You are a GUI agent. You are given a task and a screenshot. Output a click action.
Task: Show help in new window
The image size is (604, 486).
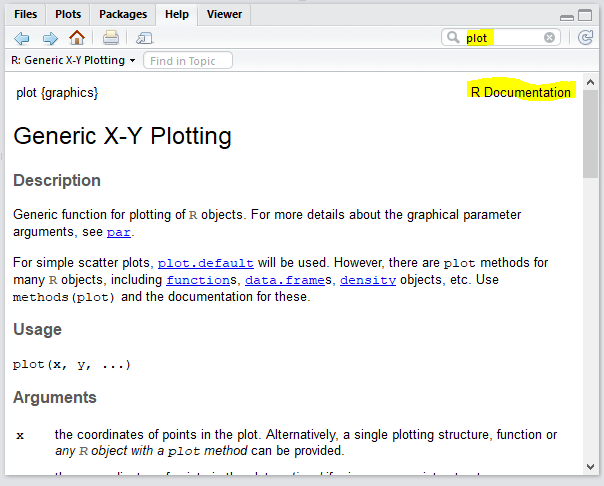click(x=144, y=38)
